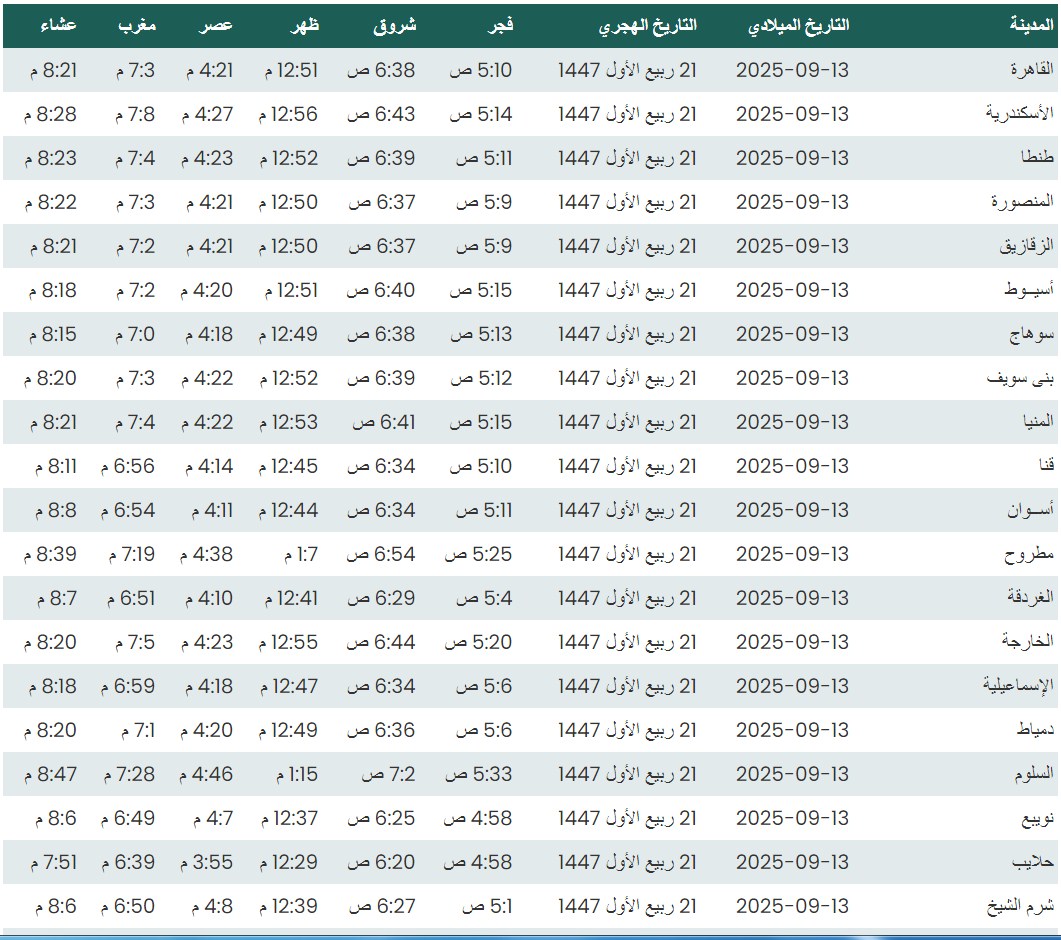This screenshot has height=940, width=1061.
Task: Click the Fajr time in حلايب row
Action: pos(478,862)
